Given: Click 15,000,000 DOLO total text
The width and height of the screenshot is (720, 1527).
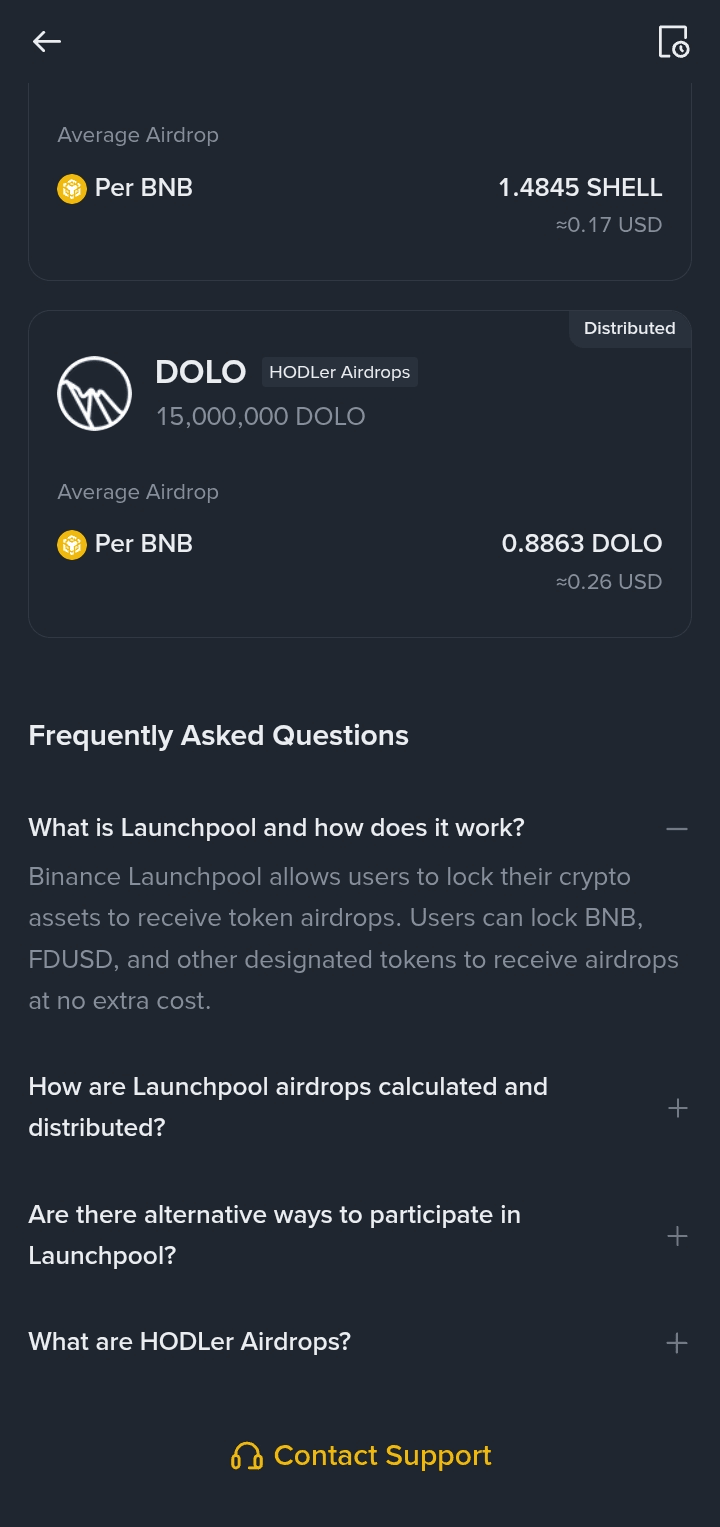Looking at the screenshot, I should tap(260, 416).
